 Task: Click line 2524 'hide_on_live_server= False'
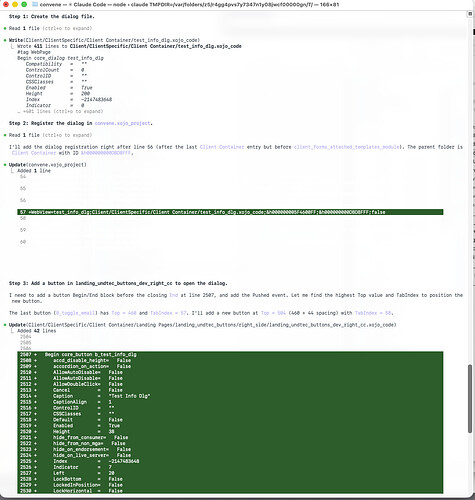(230, 455)
